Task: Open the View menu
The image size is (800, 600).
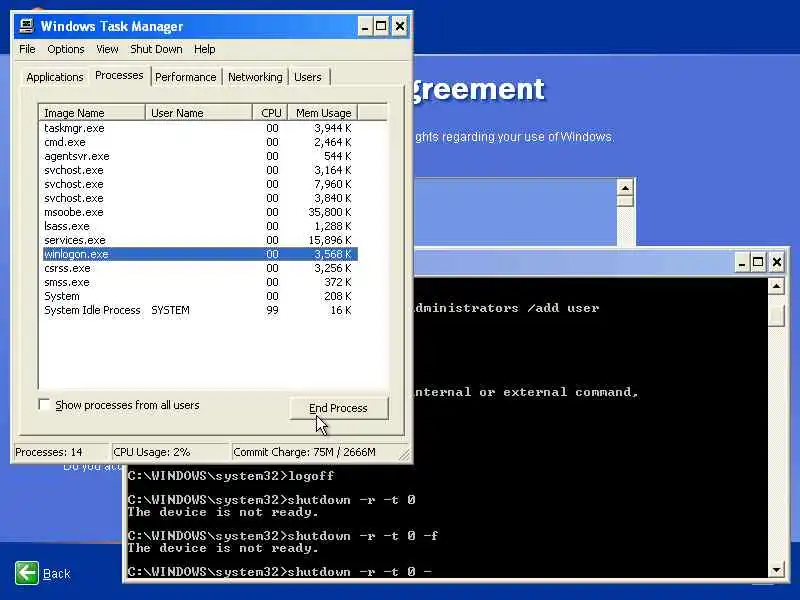Action: pyautogui.click(x=107, y=49)
